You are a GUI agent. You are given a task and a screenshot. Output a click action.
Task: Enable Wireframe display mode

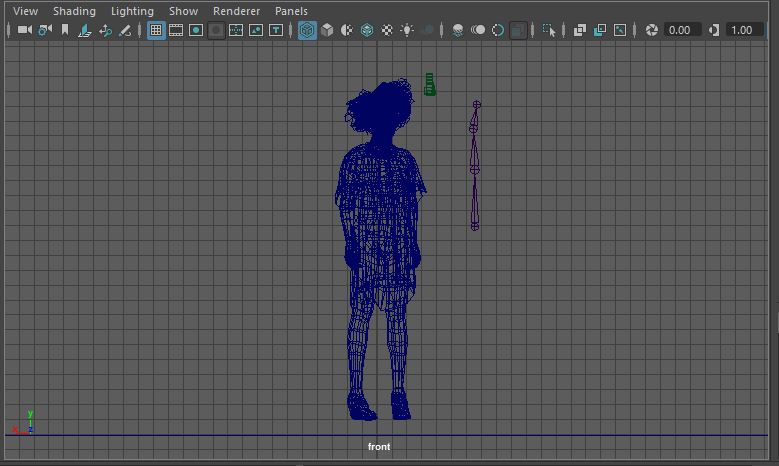tap(307, 30)
